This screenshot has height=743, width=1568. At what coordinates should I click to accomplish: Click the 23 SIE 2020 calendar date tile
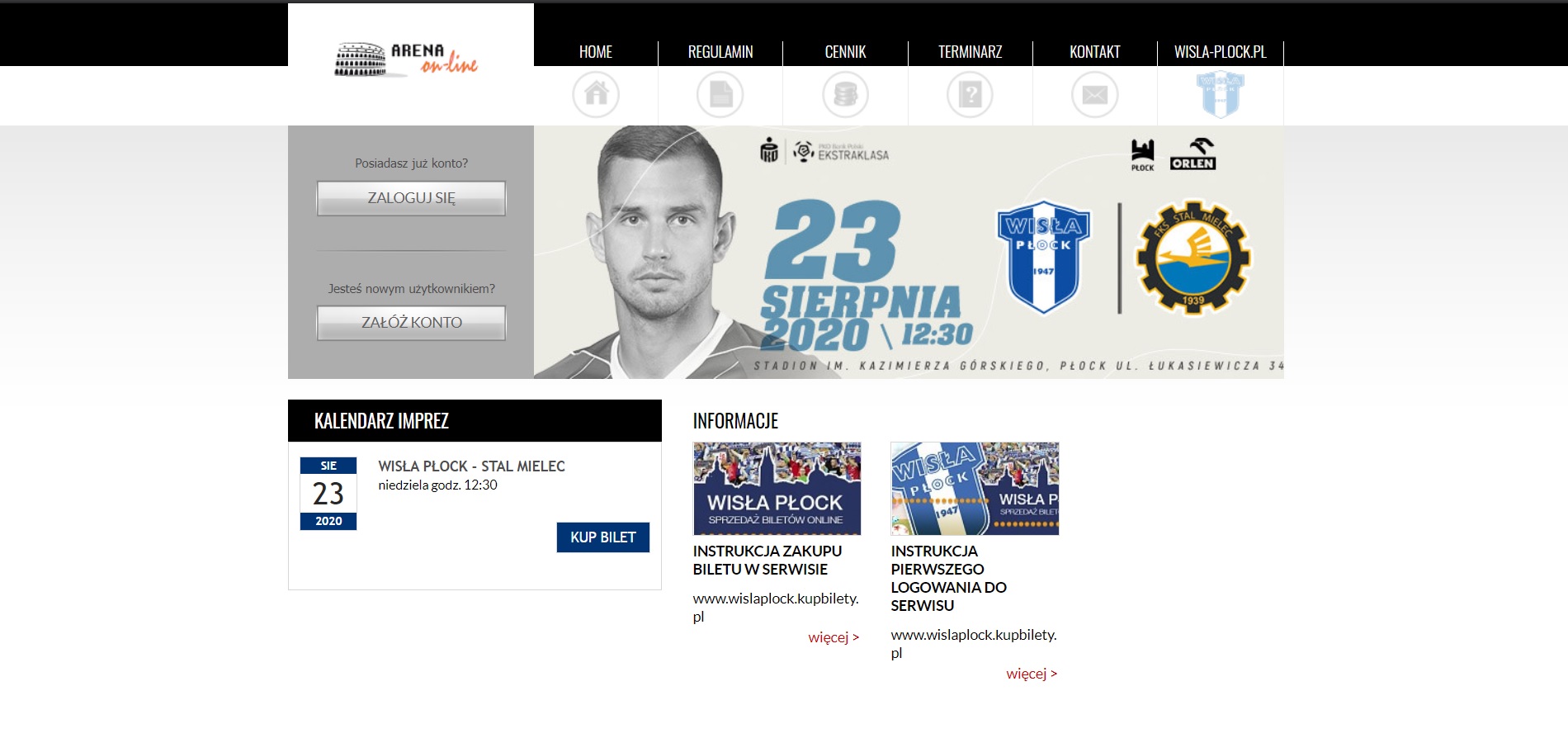coord(328,494)
